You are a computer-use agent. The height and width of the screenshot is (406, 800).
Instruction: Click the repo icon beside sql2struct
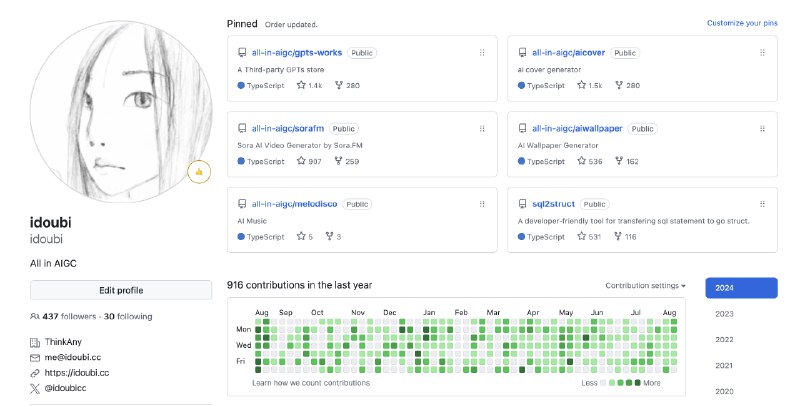[522, 204]
